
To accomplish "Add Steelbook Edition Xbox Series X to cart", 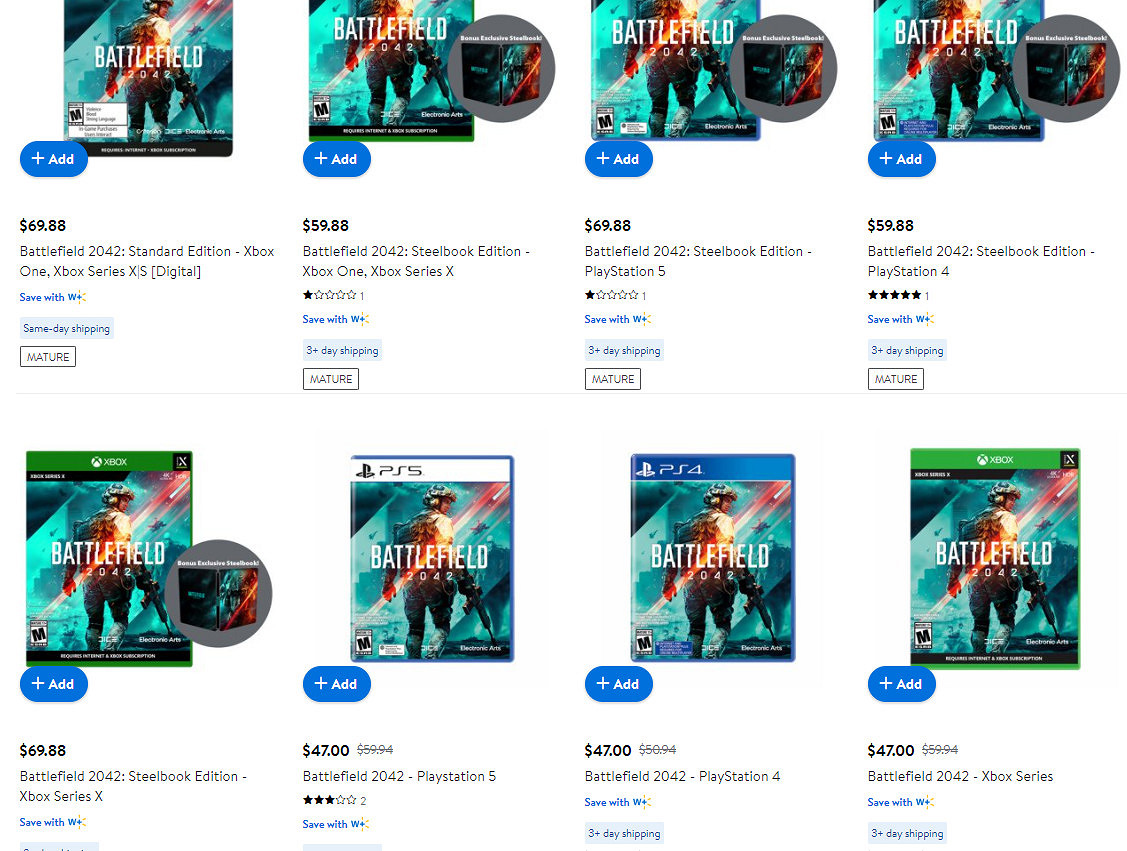I will click(53, 684).
